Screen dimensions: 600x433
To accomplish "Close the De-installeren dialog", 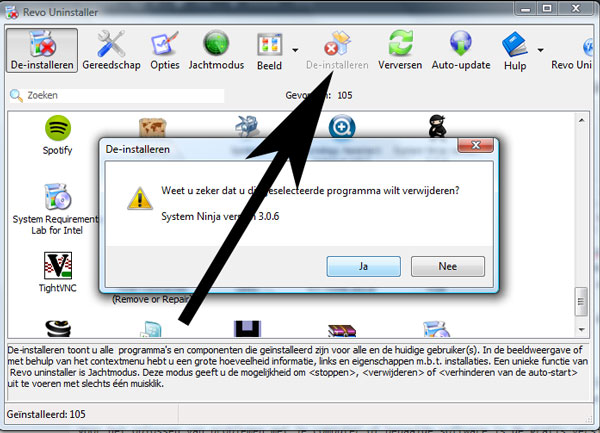I will [x=476, y=145].
